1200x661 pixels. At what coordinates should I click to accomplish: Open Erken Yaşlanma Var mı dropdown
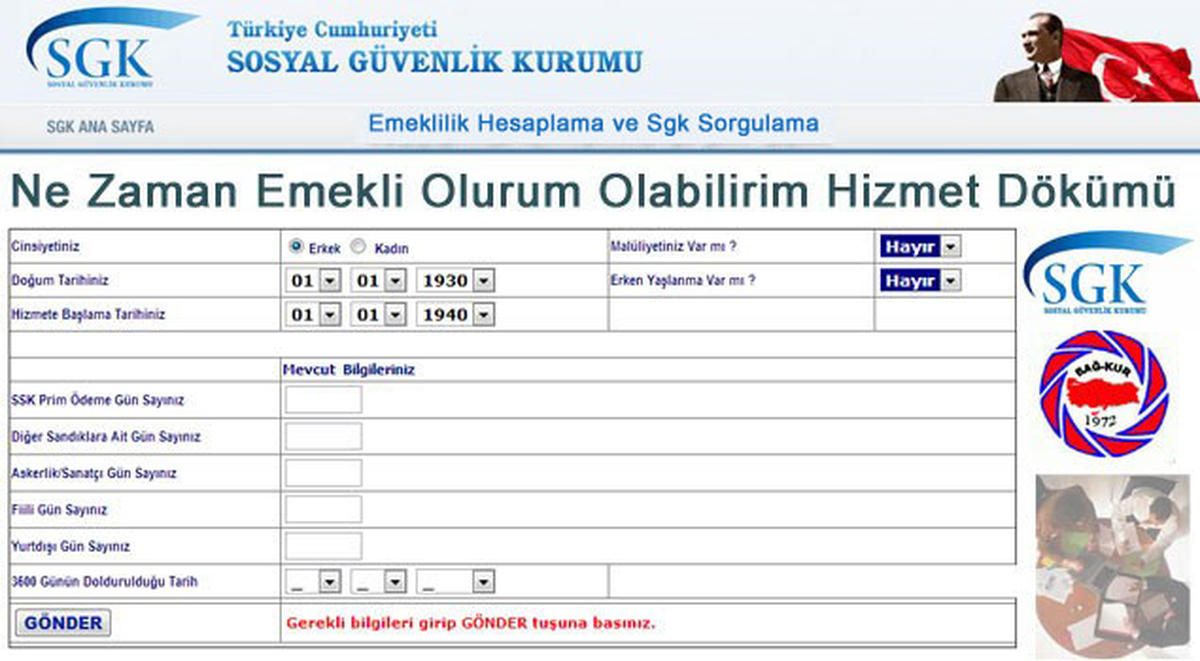(x=920, y=281)
